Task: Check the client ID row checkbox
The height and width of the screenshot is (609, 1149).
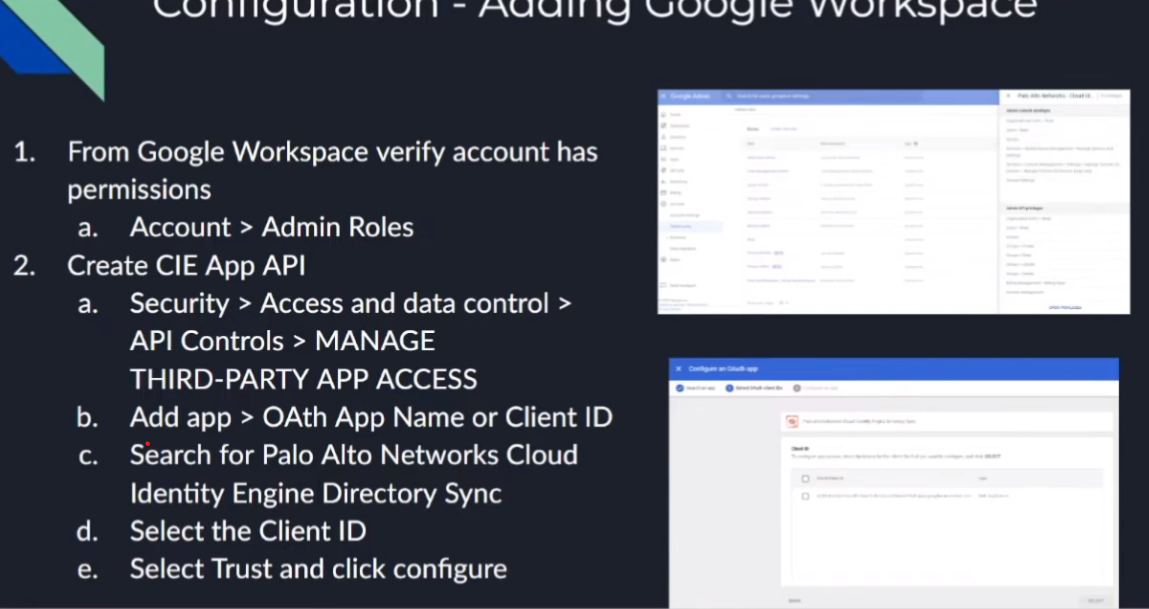Action: point(805,496)
